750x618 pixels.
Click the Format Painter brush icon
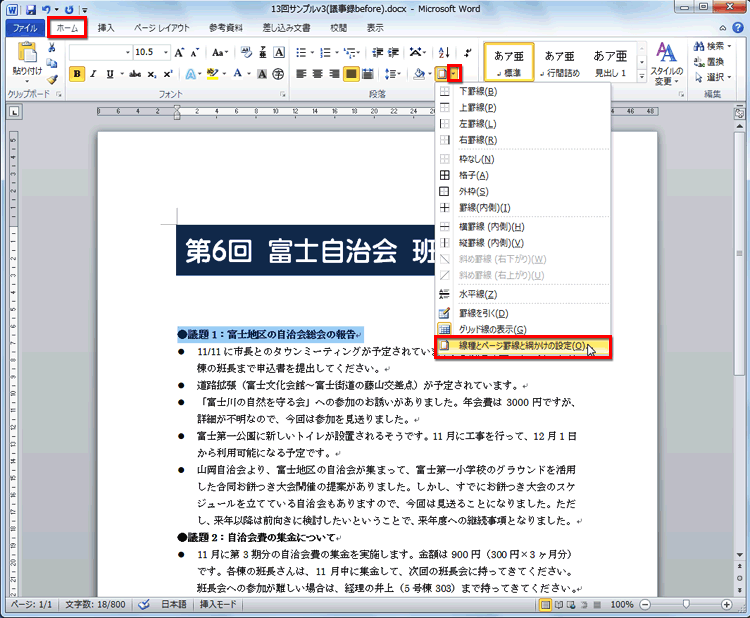click(52, 79)
